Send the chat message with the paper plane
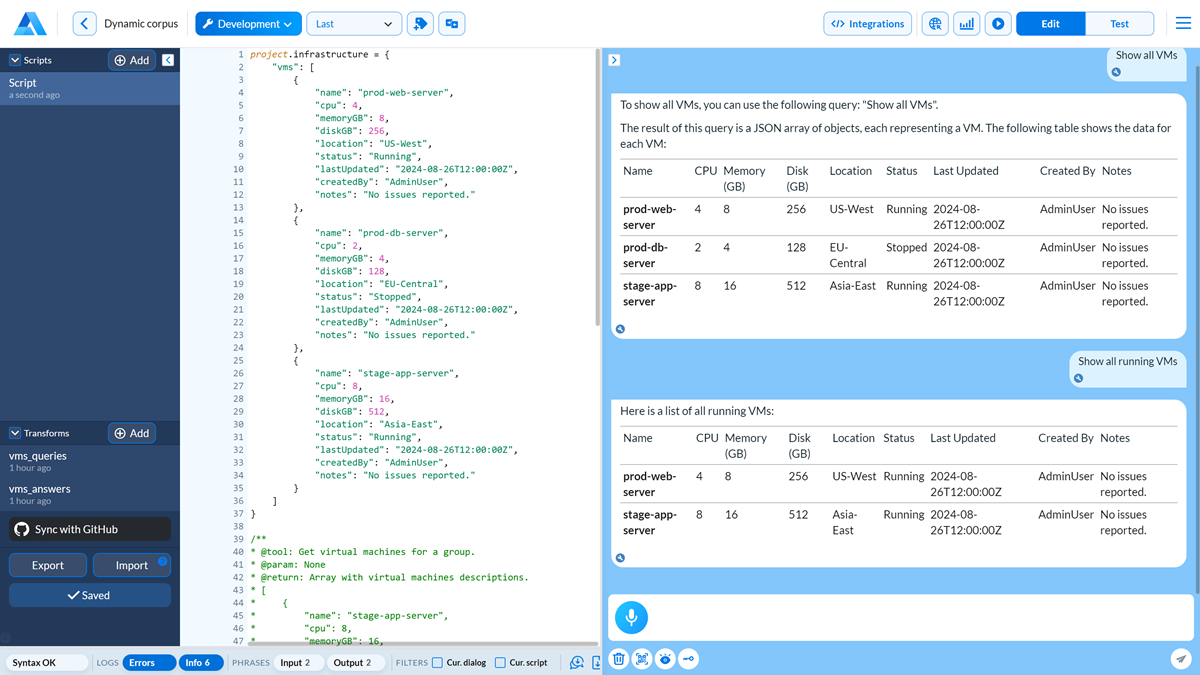 click(x=1180, y=659)
